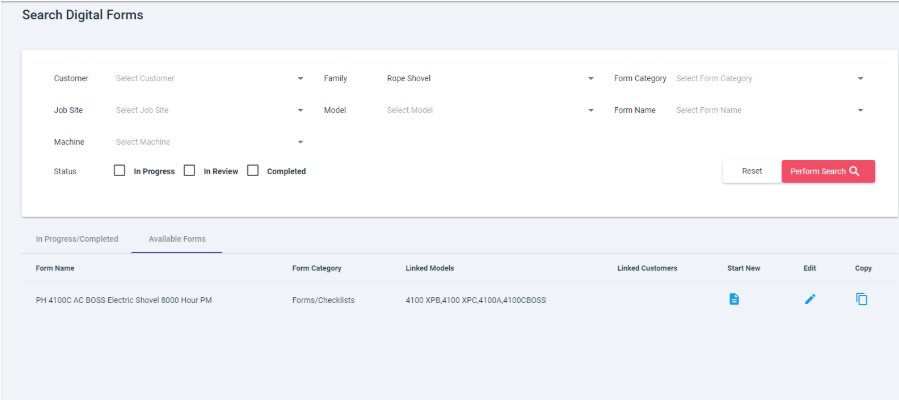Open the Customer dropdown
Screen dimensions: 899x400
tap(210, 78)
